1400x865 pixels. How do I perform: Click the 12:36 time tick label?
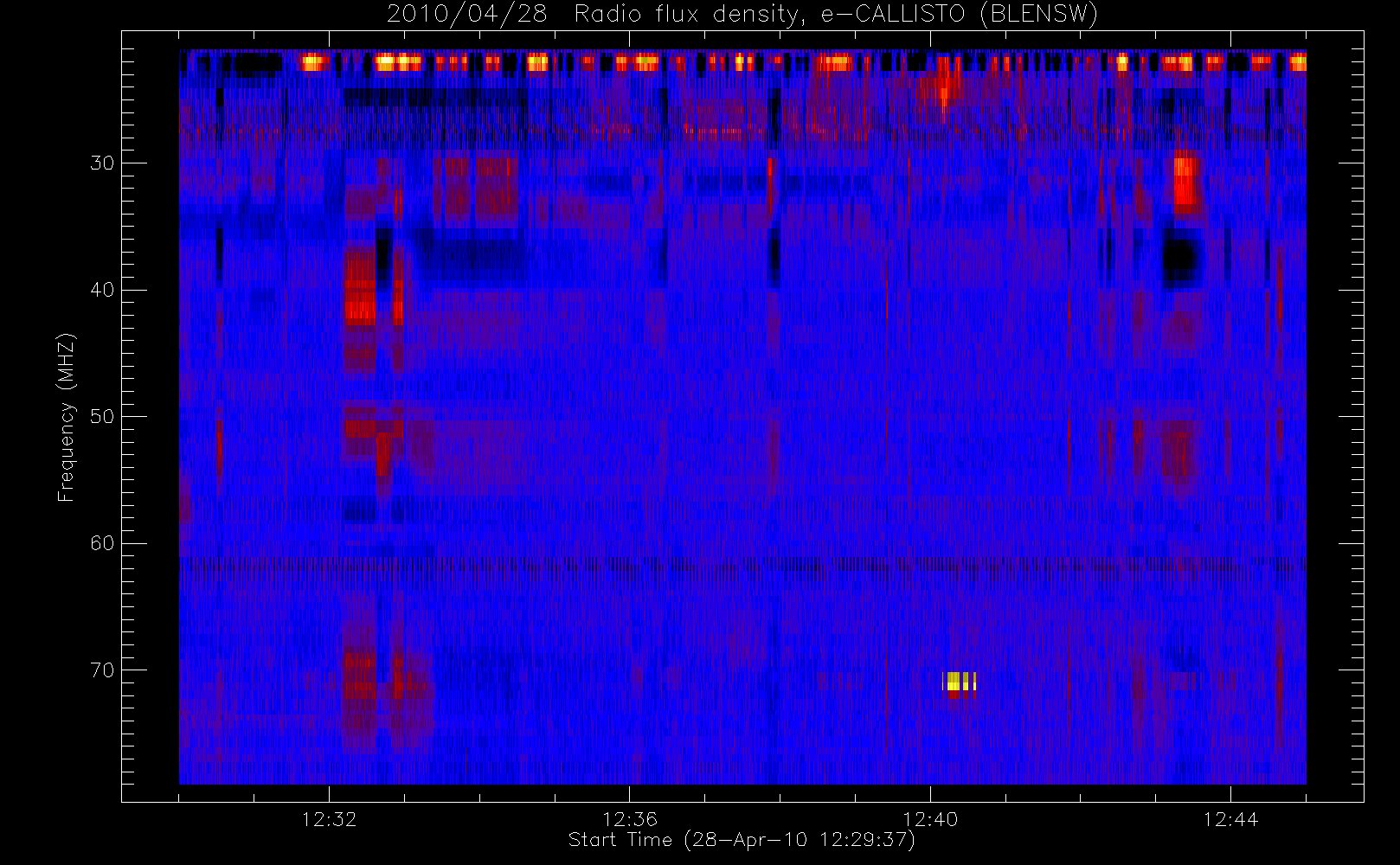pyautogui.click(x=630, y=818)
